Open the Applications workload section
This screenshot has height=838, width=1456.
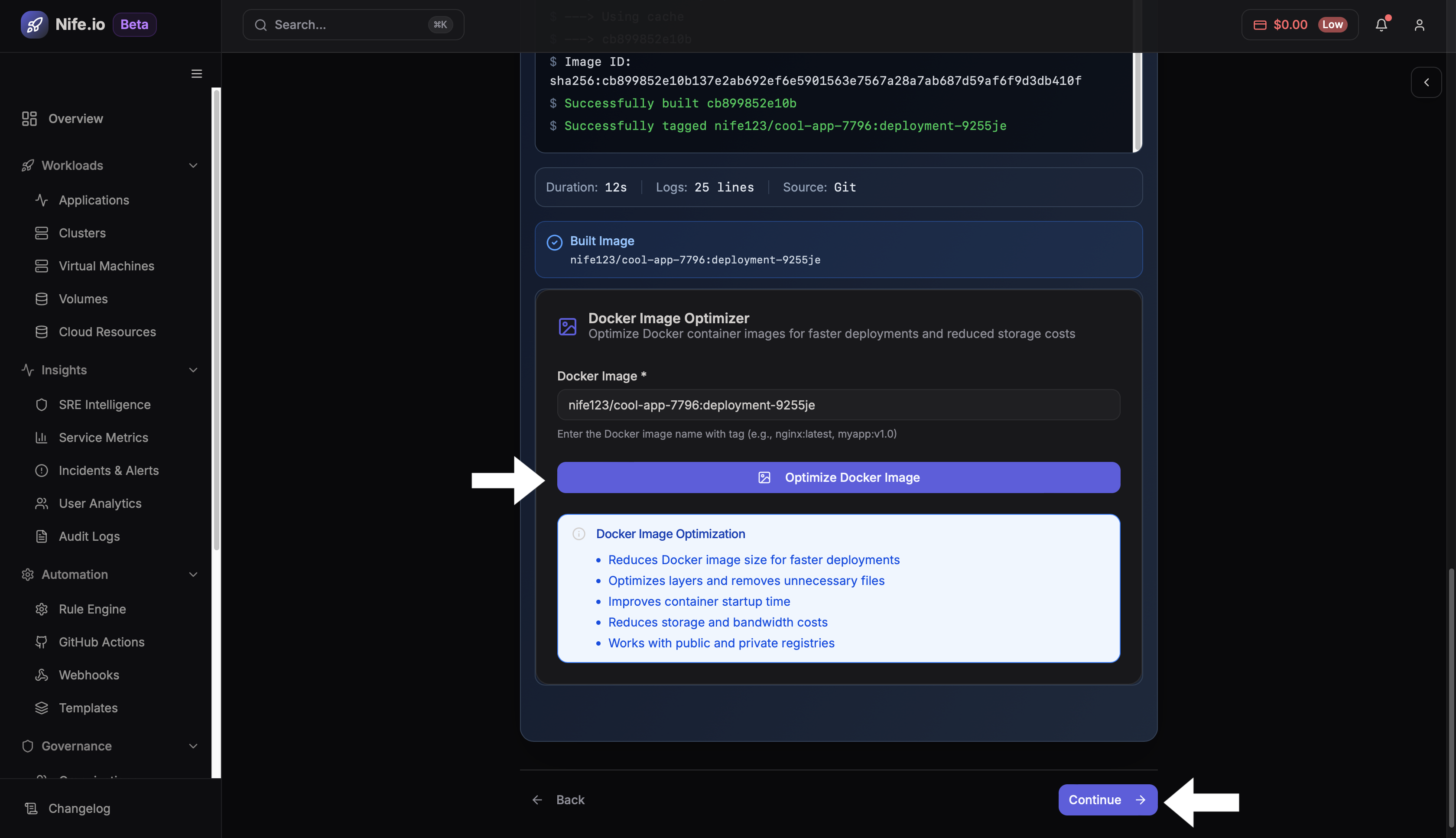click(94, 200)
